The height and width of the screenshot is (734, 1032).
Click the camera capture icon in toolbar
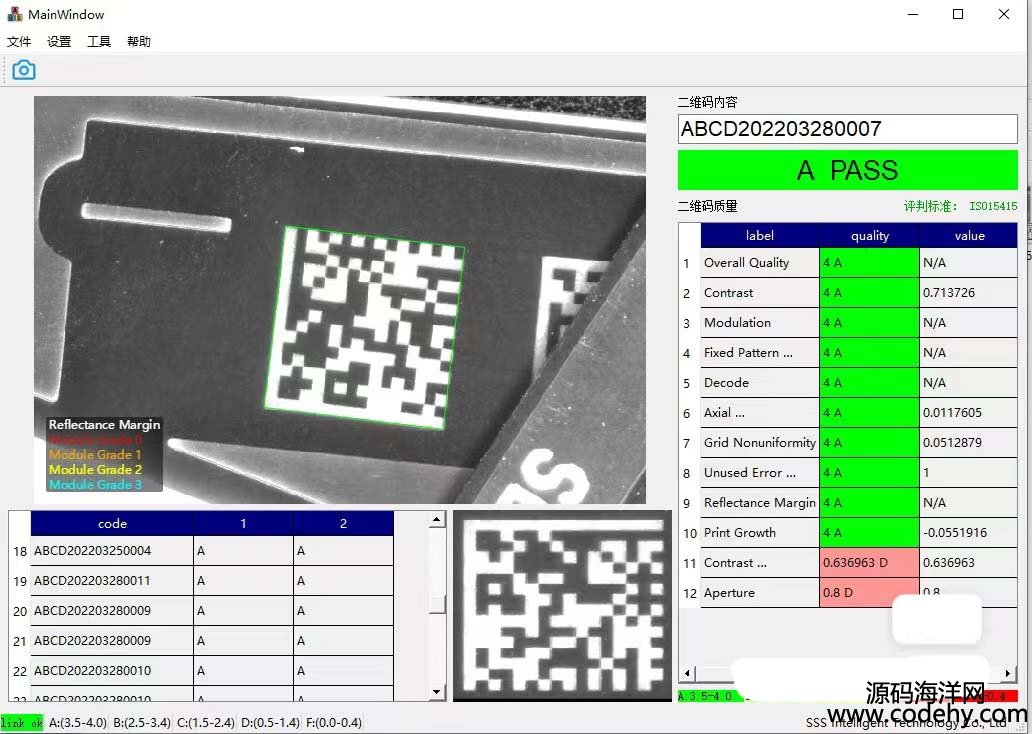[24, 70]
